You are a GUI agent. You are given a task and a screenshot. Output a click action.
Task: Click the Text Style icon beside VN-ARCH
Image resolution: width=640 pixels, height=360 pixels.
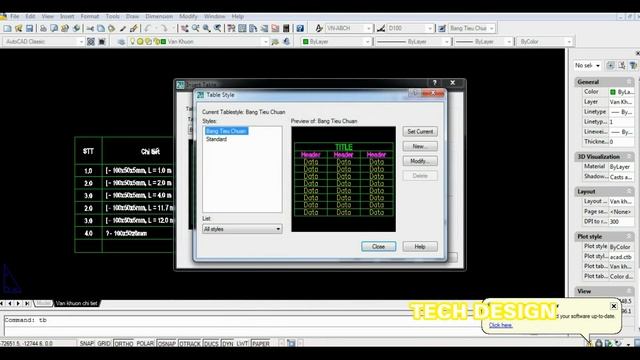319,28
